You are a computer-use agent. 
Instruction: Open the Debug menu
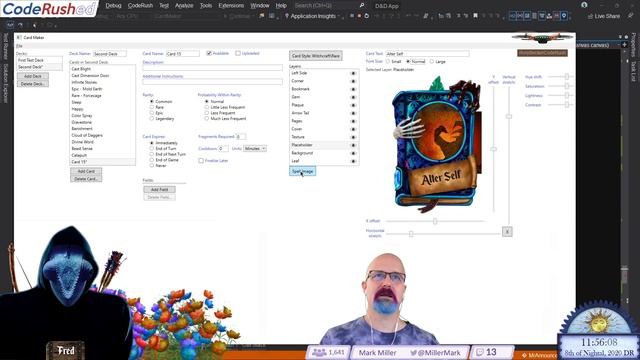click(x=113, y=6)
